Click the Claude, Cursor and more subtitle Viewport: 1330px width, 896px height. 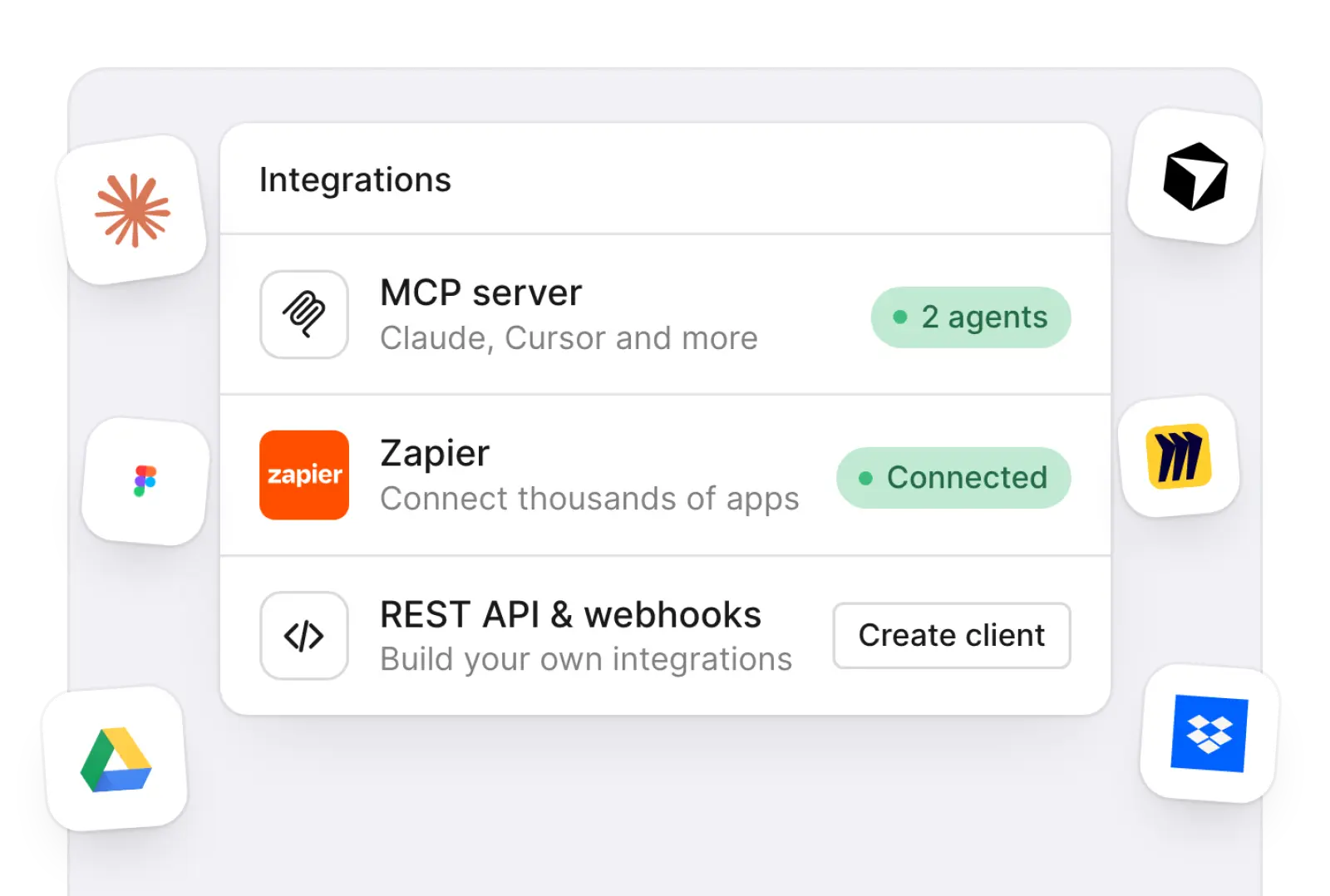[569, 338]
